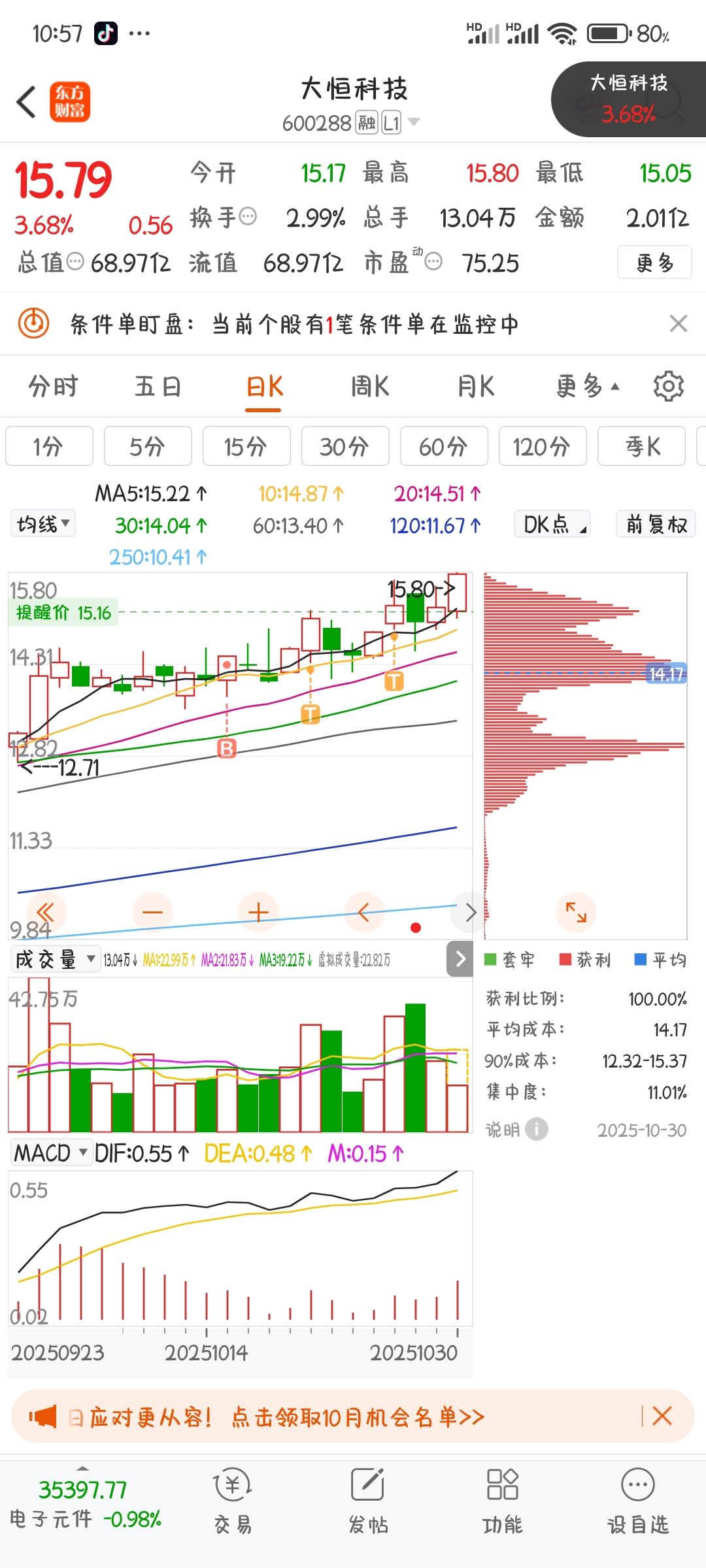Select the 5分 period button

click(148, 446)
